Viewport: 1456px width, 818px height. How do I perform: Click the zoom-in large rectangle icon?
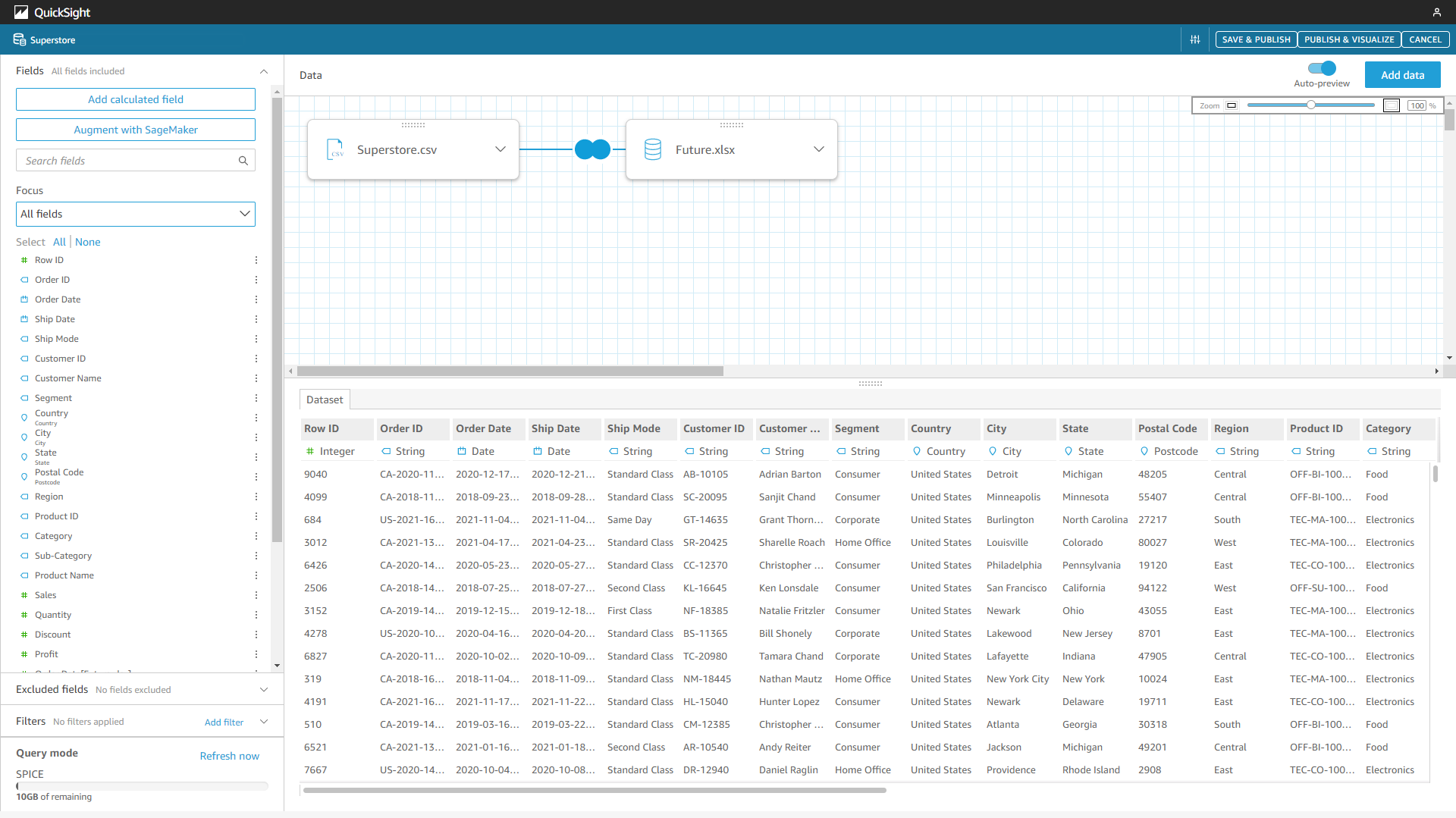[1392, 105]
